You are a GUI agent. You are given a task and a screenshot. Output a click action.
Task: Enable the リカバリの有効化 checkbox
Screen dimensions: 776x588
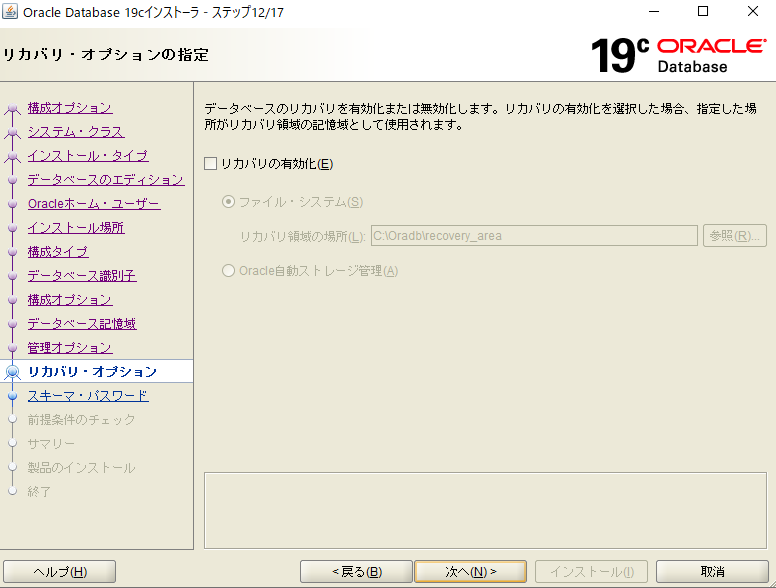coord(210,164)
